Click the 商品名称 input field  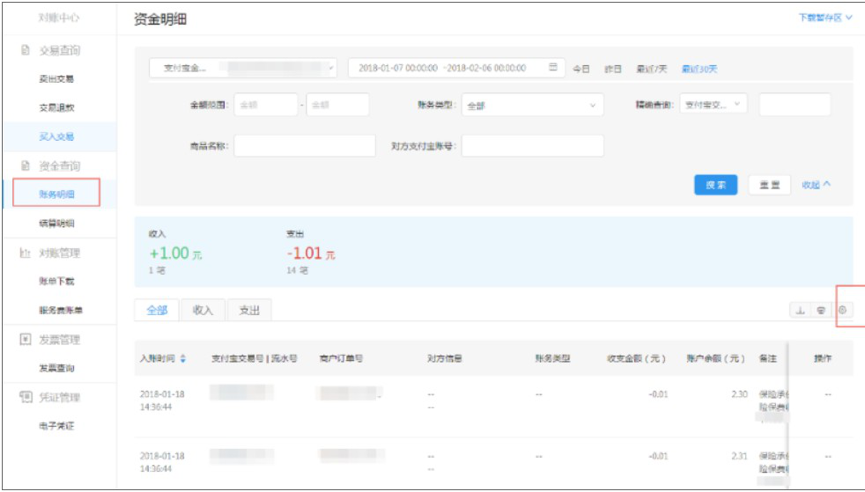304,146
